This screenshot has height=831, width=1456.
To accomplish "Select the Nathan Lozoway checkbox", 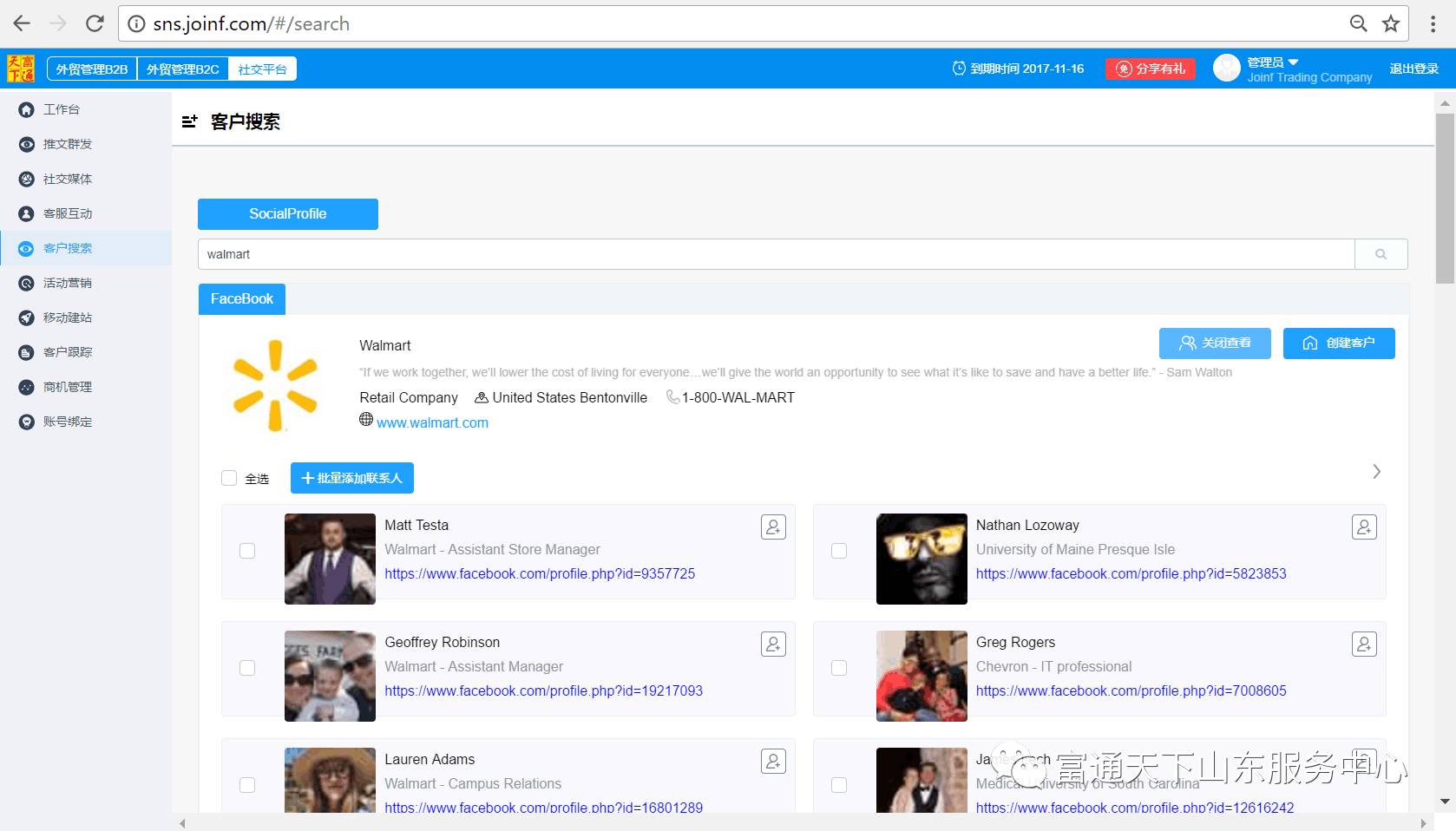I will point(839,551).
